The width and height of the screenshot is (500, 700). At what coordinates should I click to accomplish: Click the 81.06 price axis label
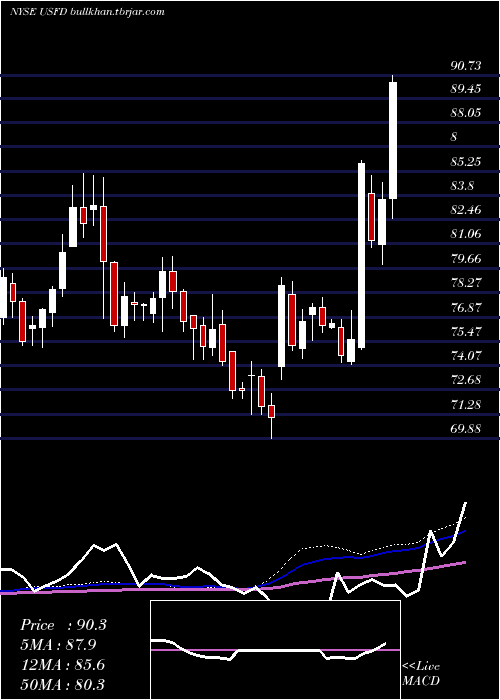[x=466, y=233]
